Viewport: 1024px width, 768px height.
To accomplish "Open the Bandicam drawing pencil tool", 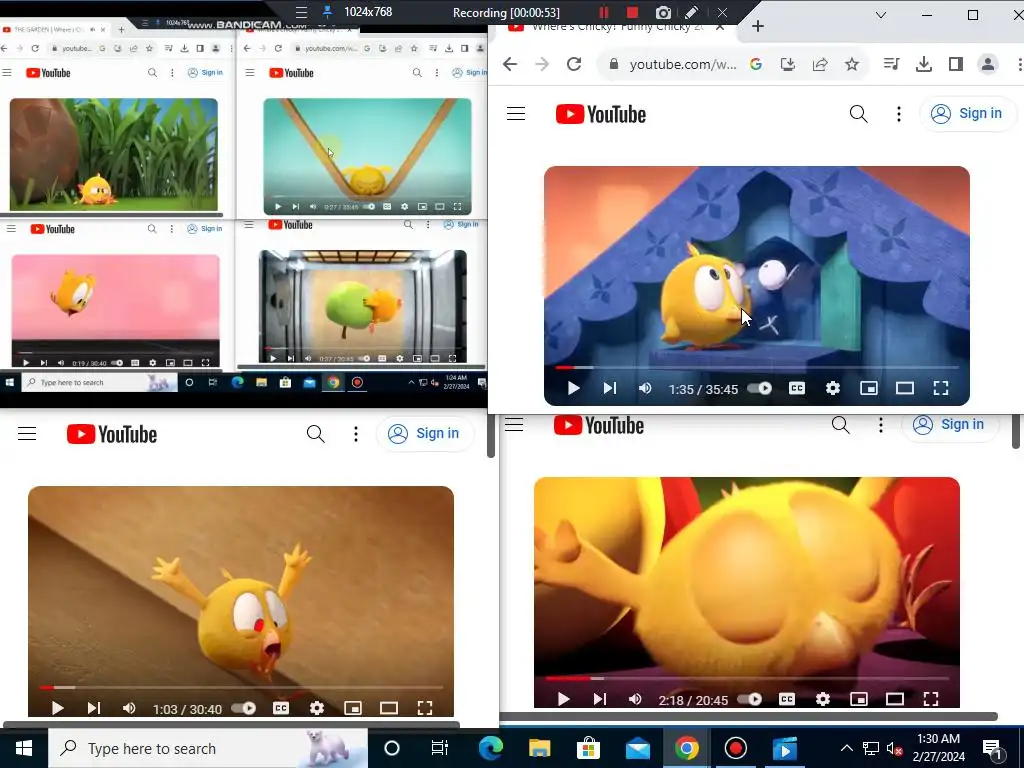I will point(692,12).
